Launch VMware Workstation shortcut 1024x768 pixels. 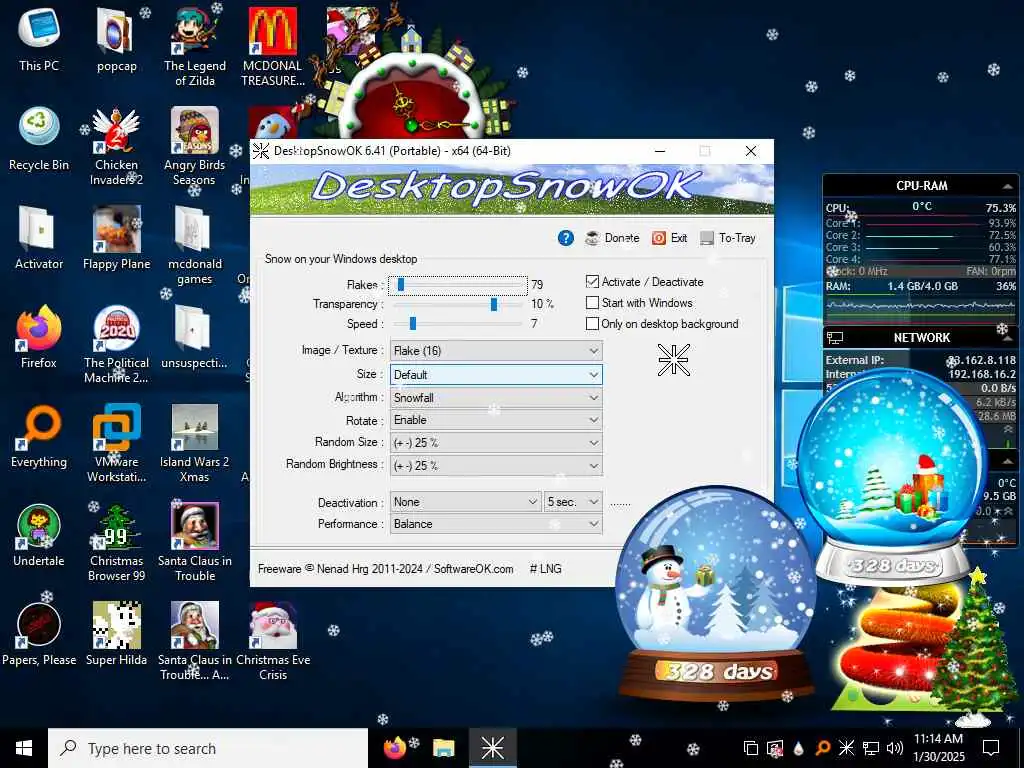116,443
